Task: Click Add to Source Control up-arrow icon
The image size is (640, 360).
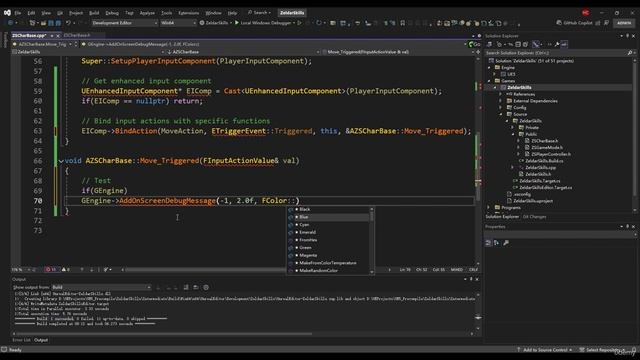Action: click(x=518, y=350)
